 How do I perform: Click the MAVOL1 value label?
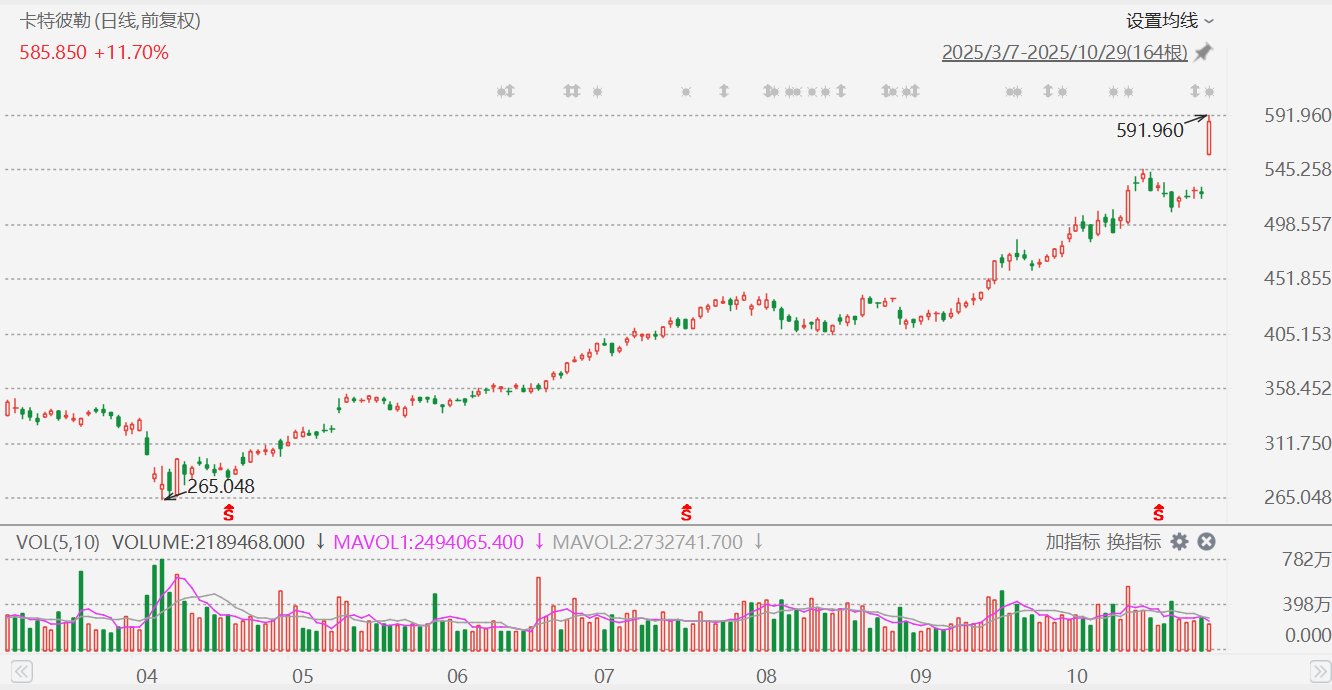coord(428,542)
